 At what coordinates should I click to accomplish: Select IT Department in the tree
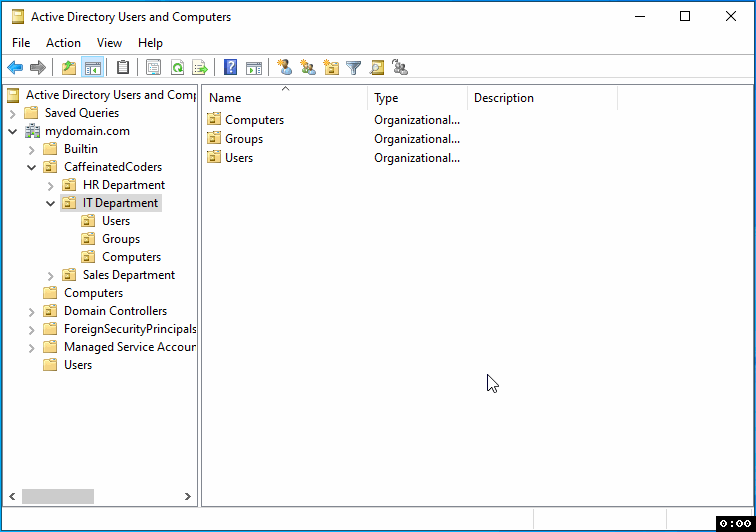point(121,203)
